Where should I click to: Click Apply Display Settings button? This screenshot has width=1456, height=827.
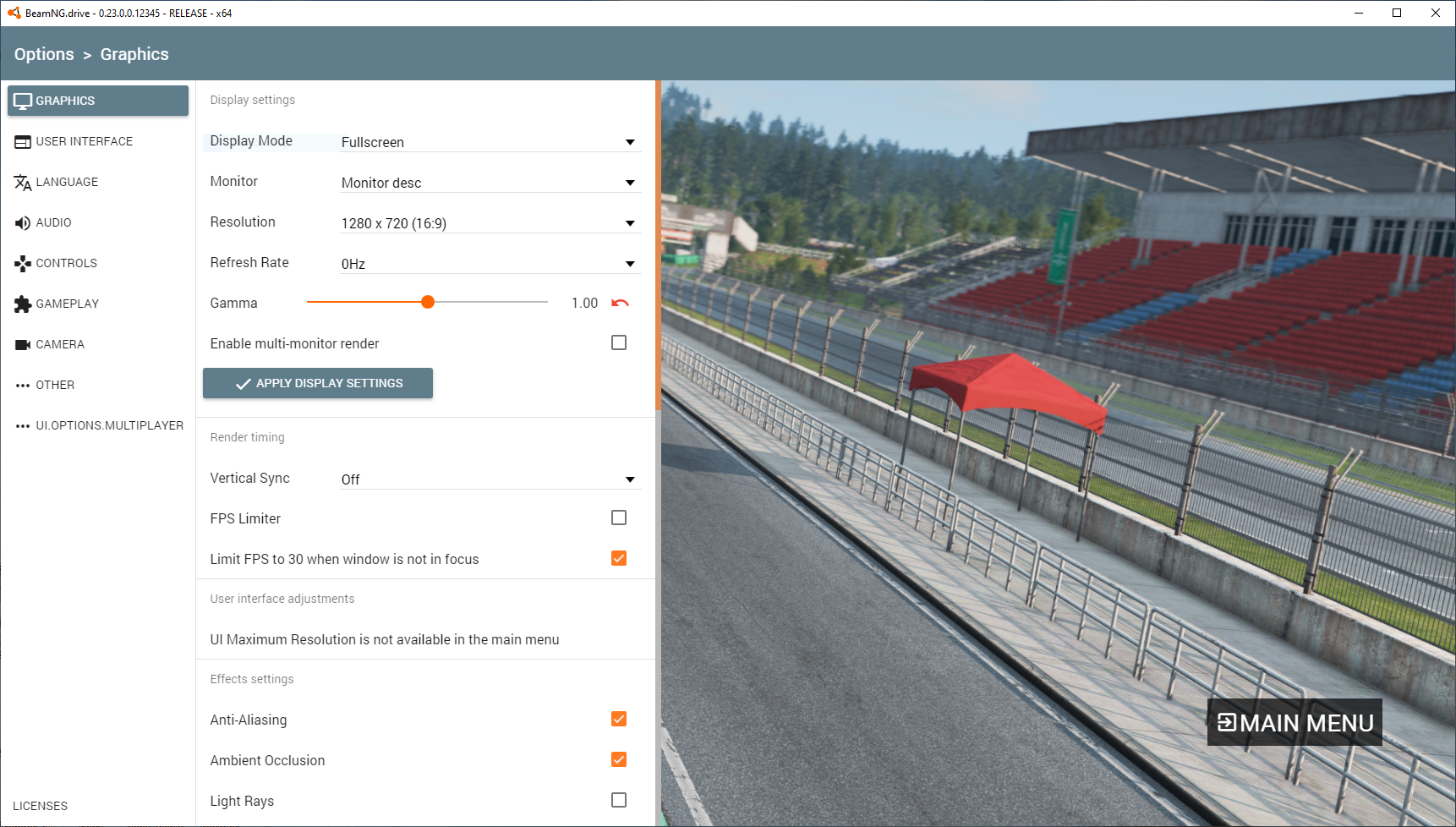pos(318,383)
